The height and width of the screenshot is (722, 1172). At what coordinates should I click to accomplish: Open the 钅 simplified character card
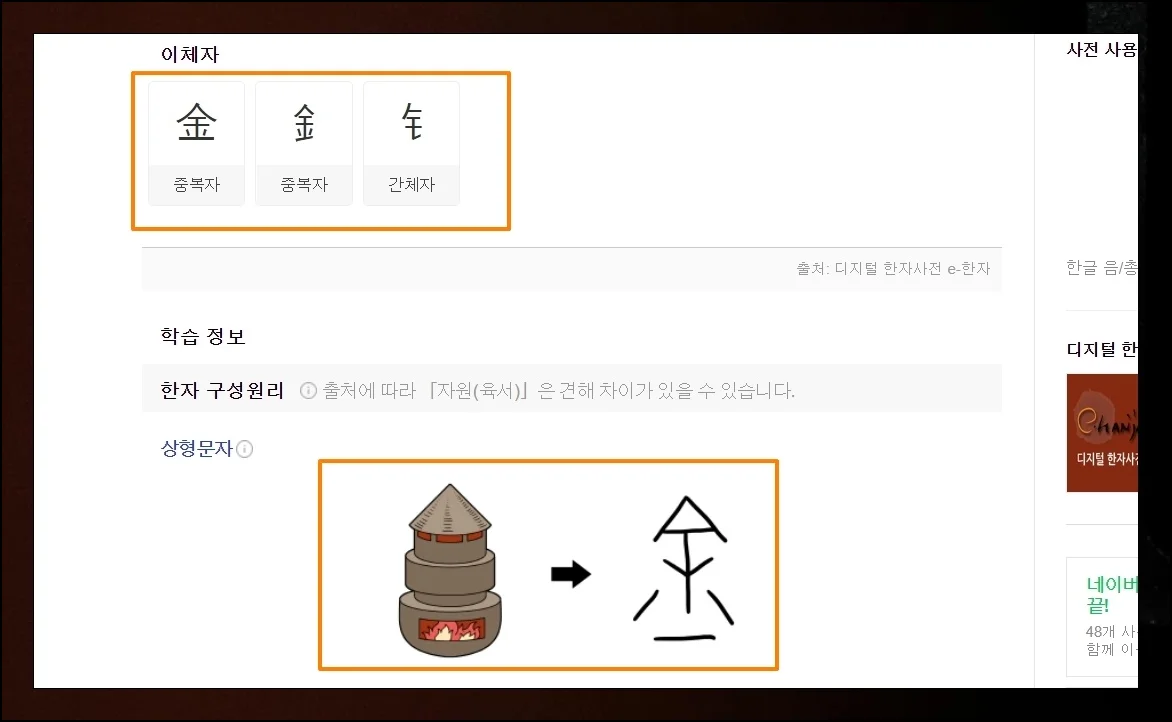click(411, 143)
